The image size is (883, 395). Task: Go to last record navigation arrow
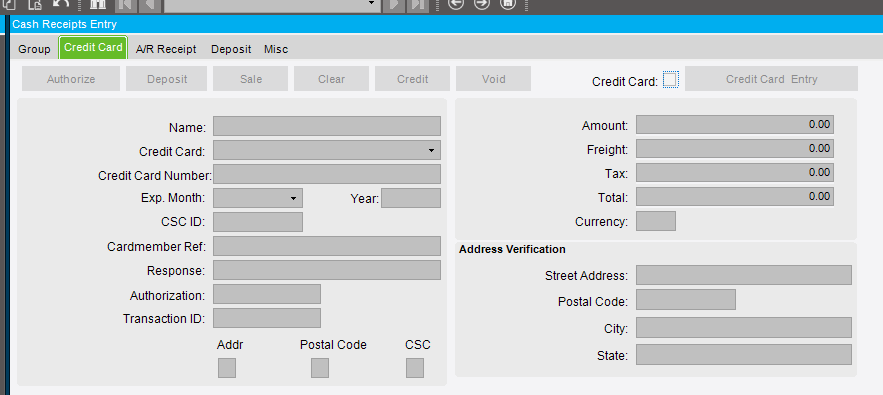(x=418, y=5)
